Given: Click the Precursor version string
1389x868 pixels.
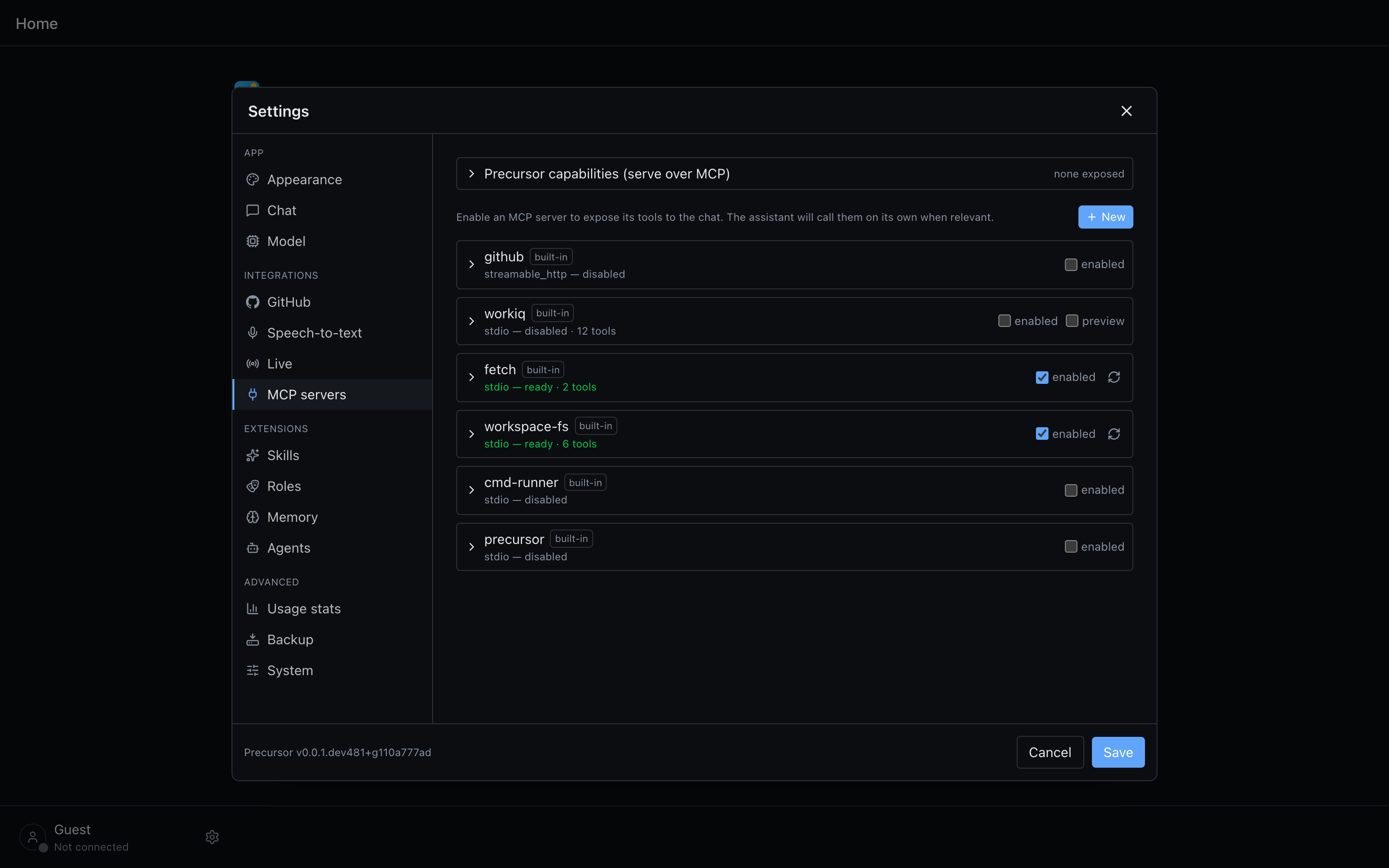Looking at the screenshot, I should [x=338, y=752].
